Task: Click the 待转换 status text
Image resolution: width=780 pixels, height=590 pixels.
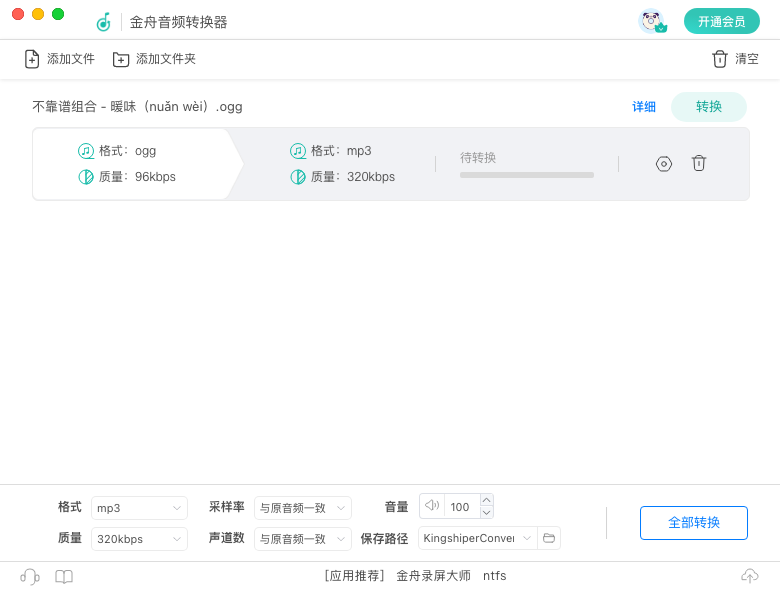Action: (x=478, y=158)
